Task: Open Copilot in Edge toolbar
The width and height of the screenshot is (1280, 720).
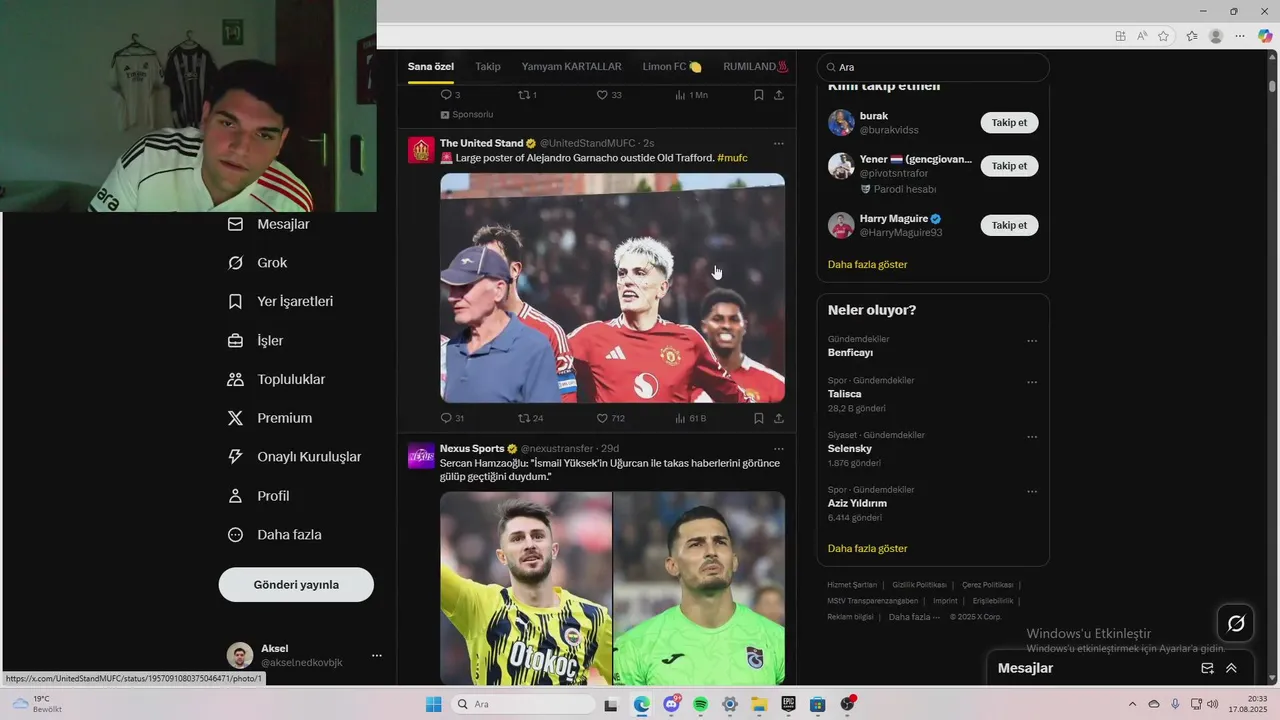Action: [x=1265, y=36]
